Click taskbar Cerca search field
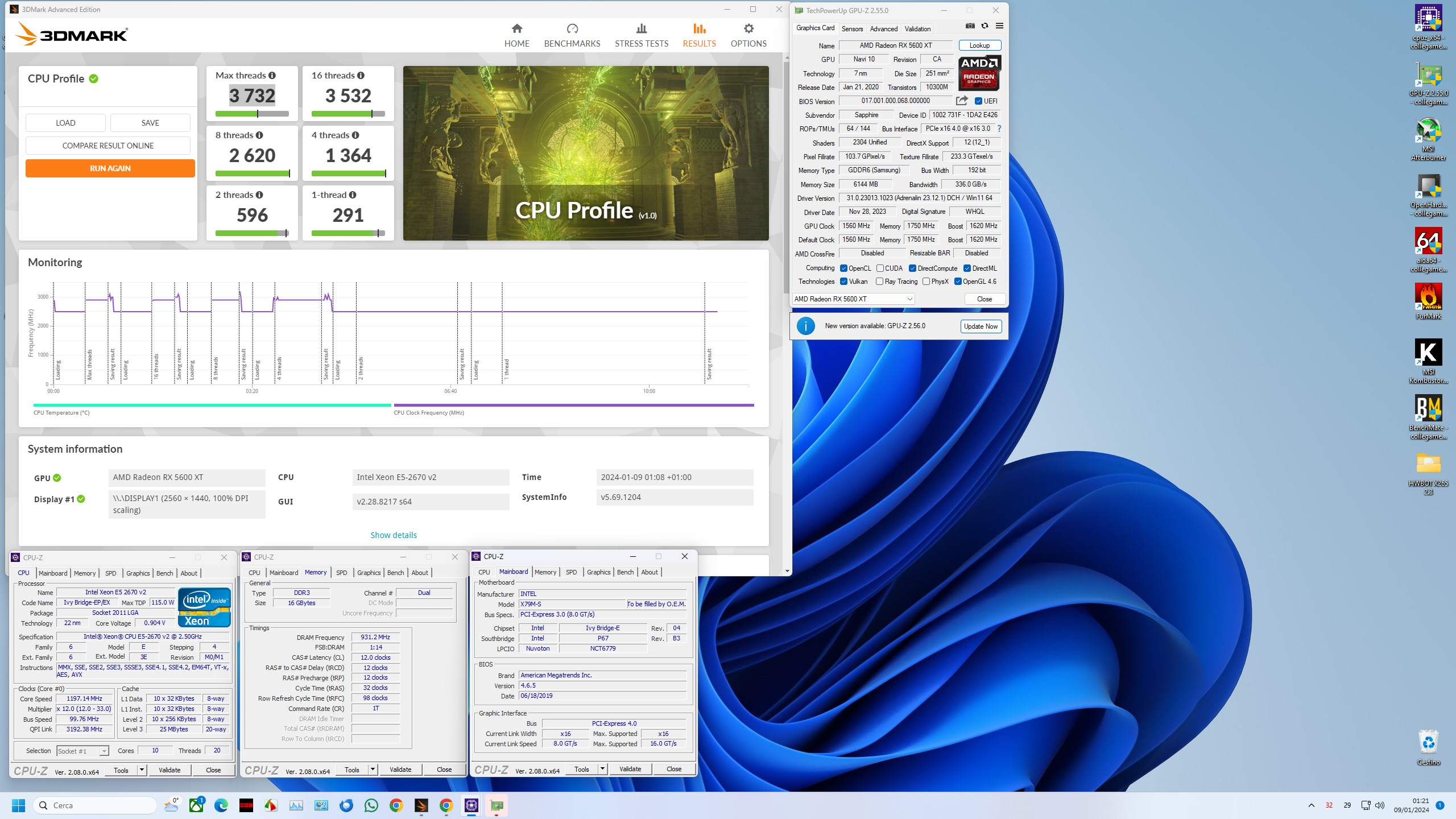Viewport: 1456px width, 819px height. click(x=96, y=805)
